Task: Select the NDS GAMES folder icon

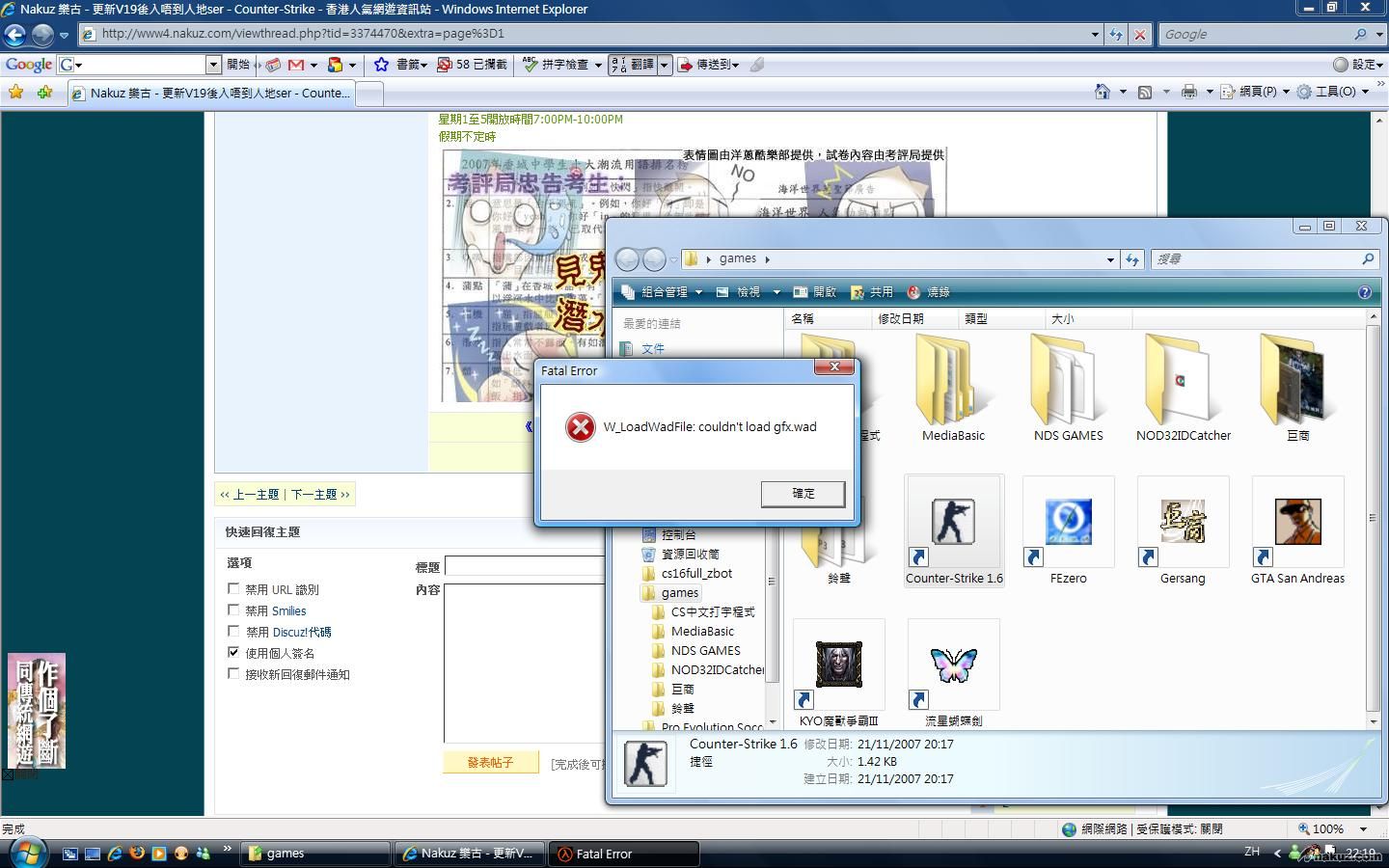Action: click(x=1068, y=383)
